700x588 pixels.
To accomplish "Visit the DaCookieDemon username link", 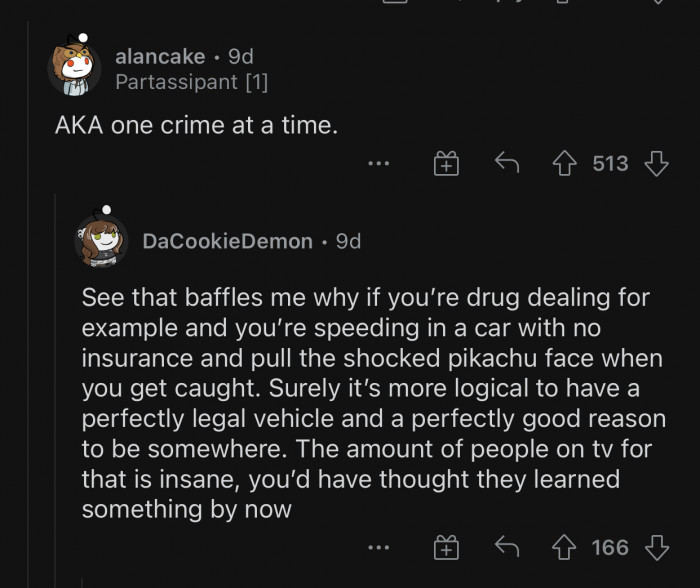I will (227, 241).
